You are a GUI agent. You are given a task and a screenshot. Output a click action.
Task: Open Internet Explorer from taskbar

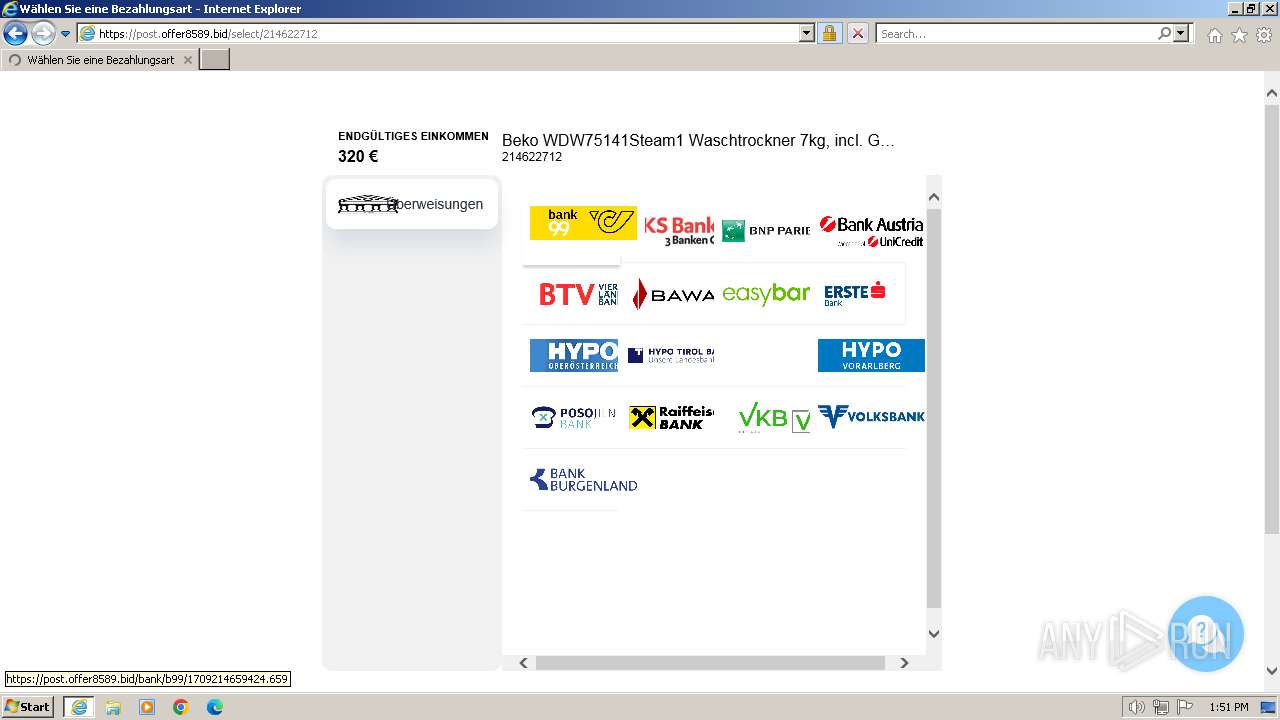coord(79,707)
